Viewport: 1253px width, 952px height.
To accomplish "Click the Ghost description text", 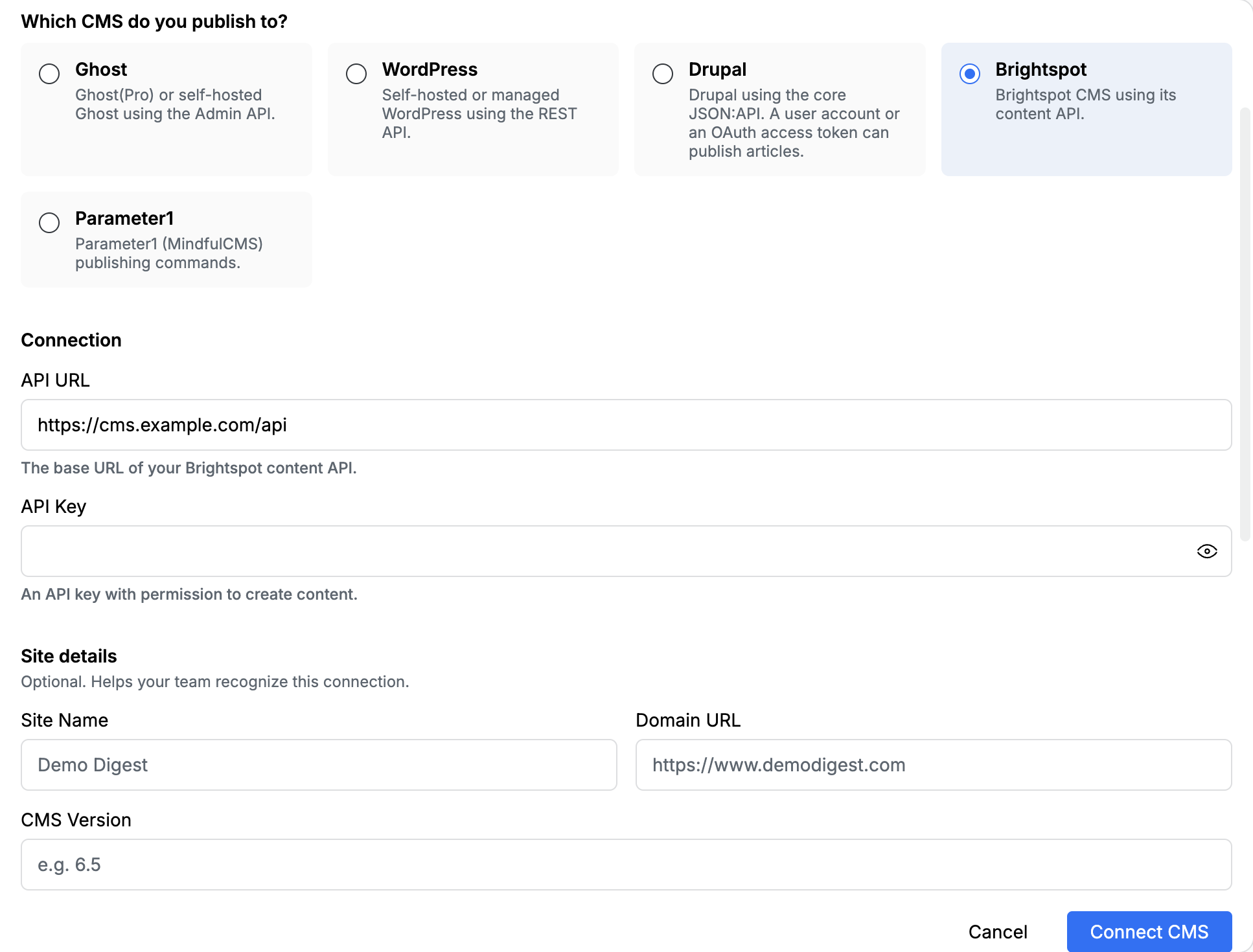I will click(175, 104).
